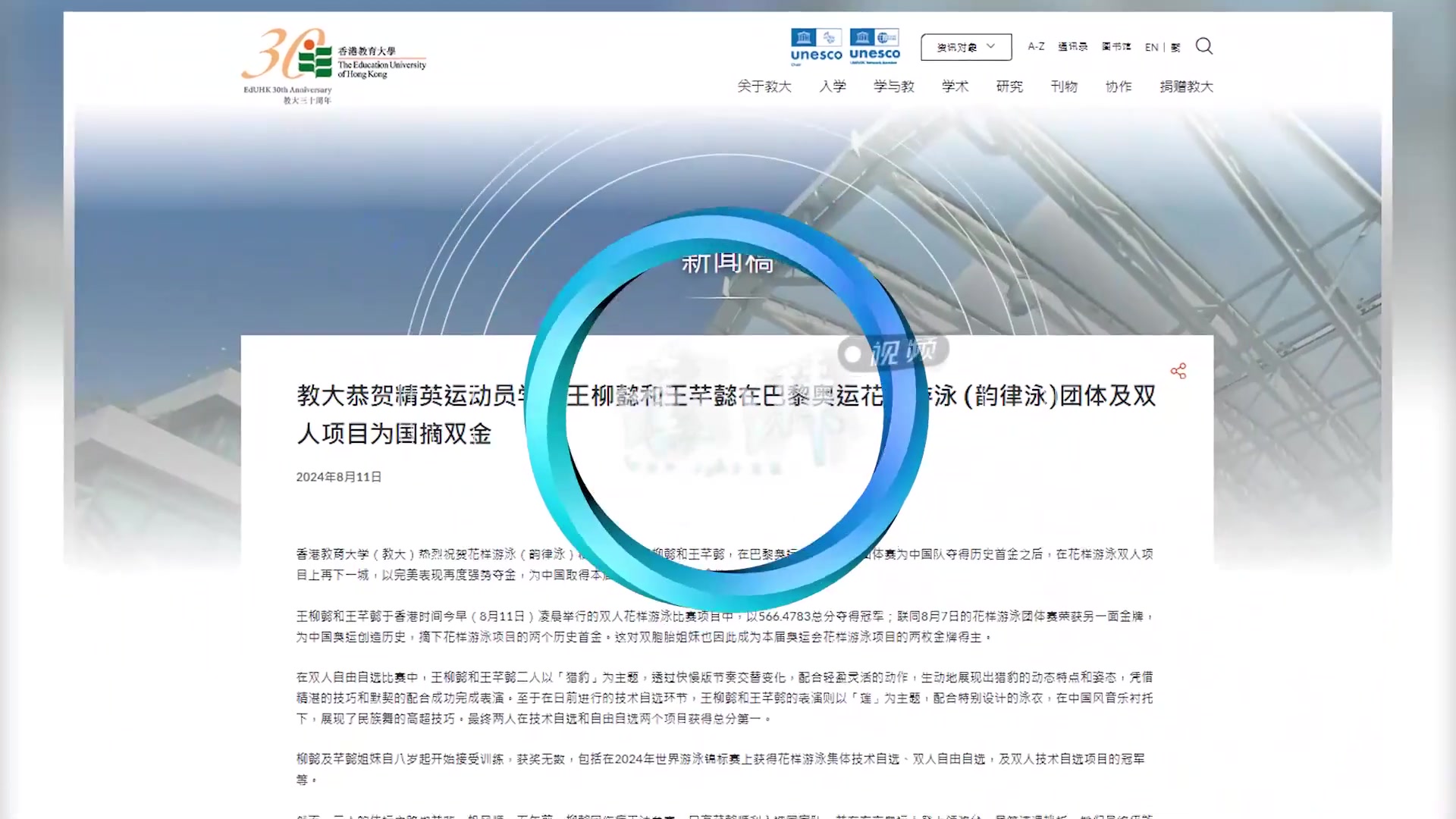Switch to traditional Chinese 繁
The height and width of the screenshot is (819, 1456).
point(1175,47)
